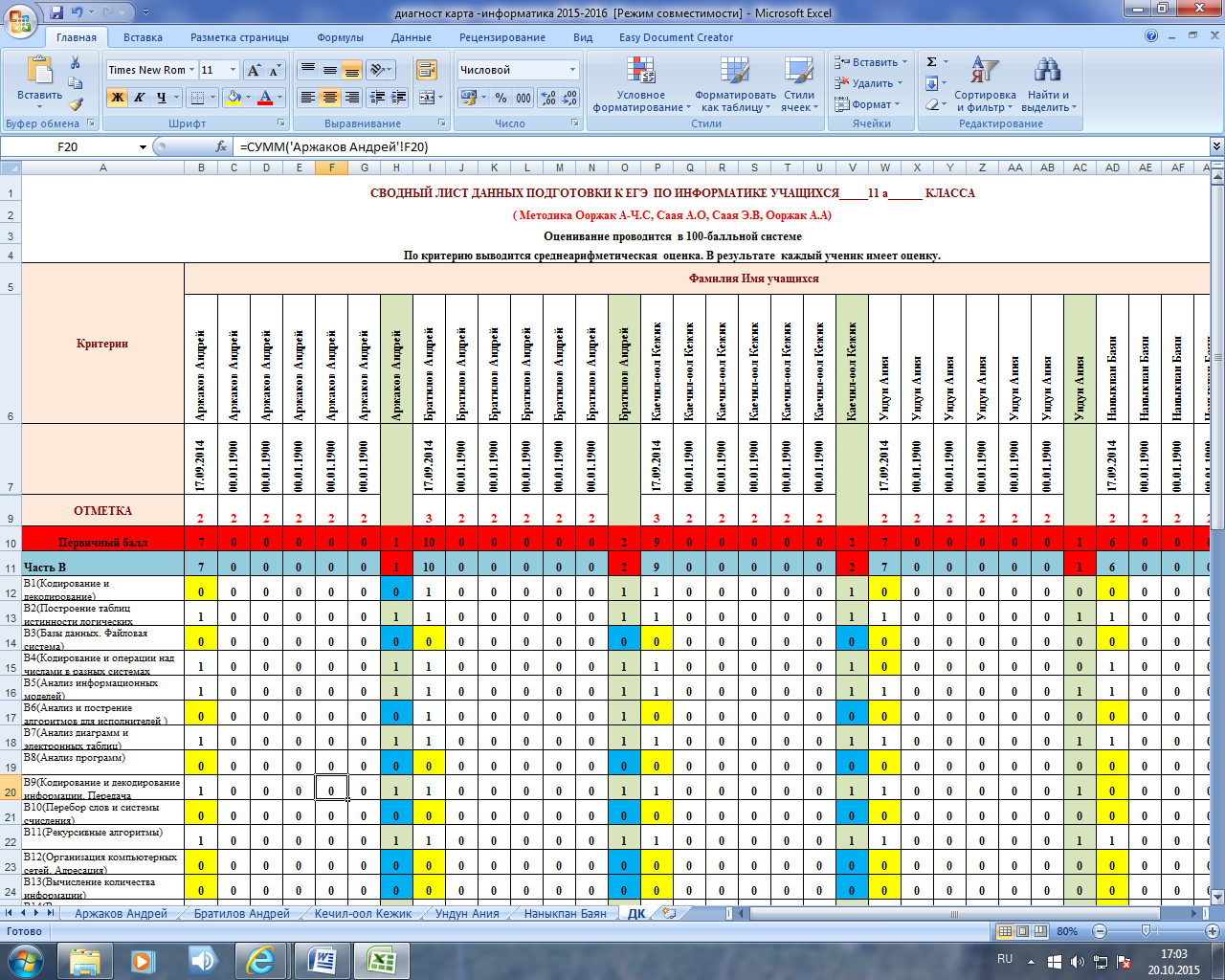Apply thousands separator 000 format

click(x=523, y=98)
